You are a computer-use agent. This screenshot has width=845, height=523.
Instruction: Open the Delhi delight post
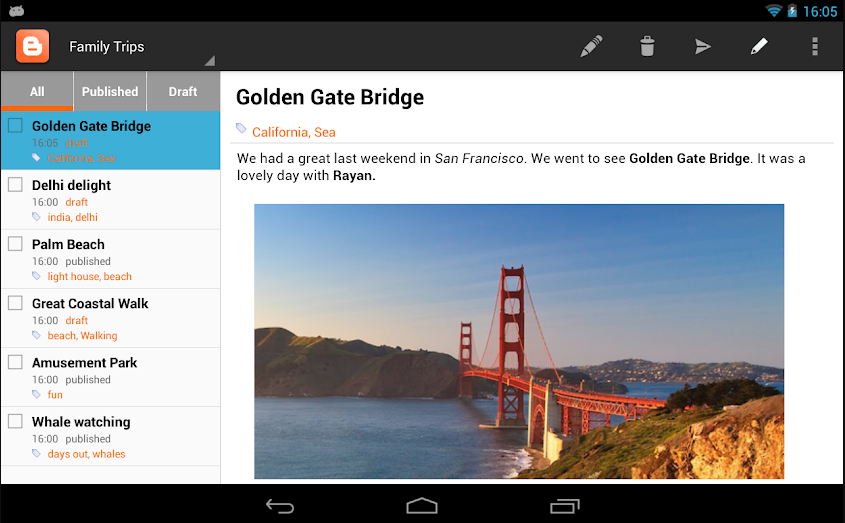click(110, 200)
